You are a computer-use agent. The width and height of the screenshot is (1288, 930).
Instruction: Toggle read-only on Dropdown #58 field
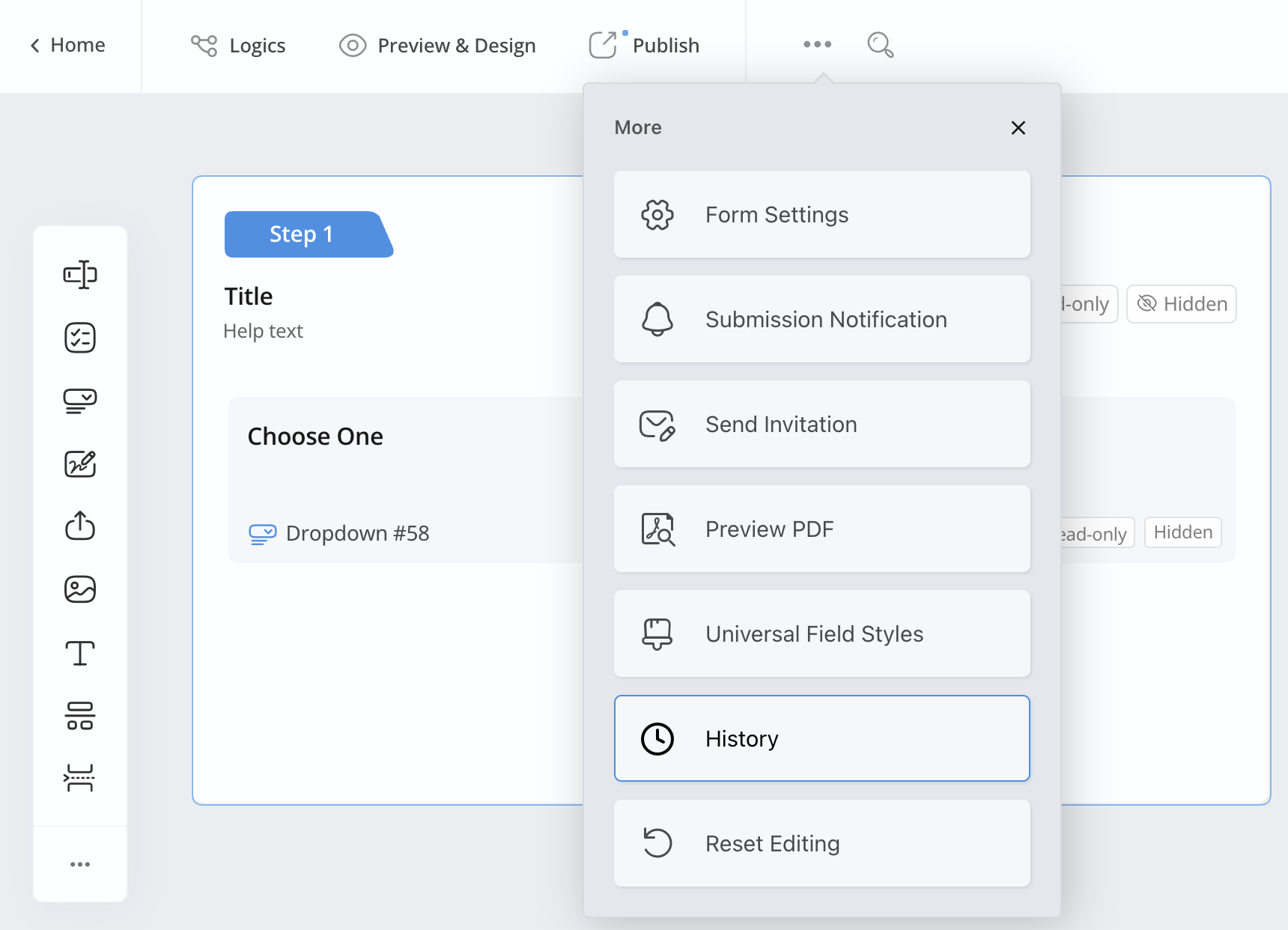point(1096,533)
